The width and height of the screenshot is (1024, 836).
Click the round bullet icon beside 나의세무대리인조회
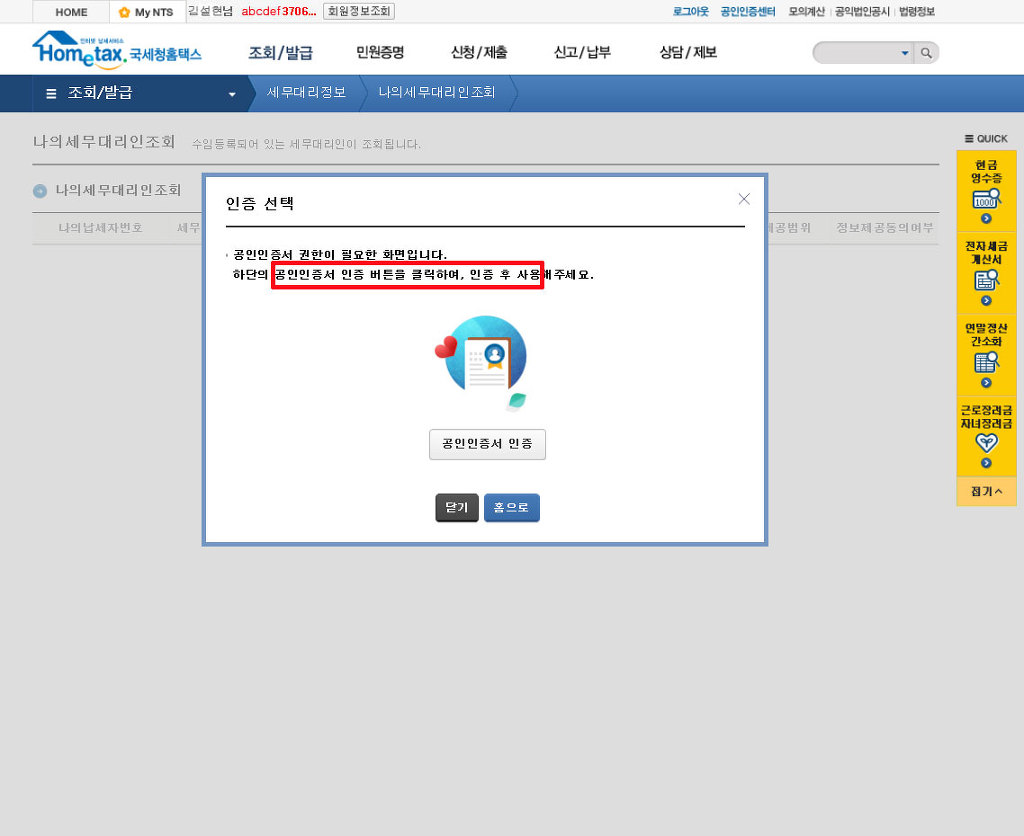click(x=40, y=191)
